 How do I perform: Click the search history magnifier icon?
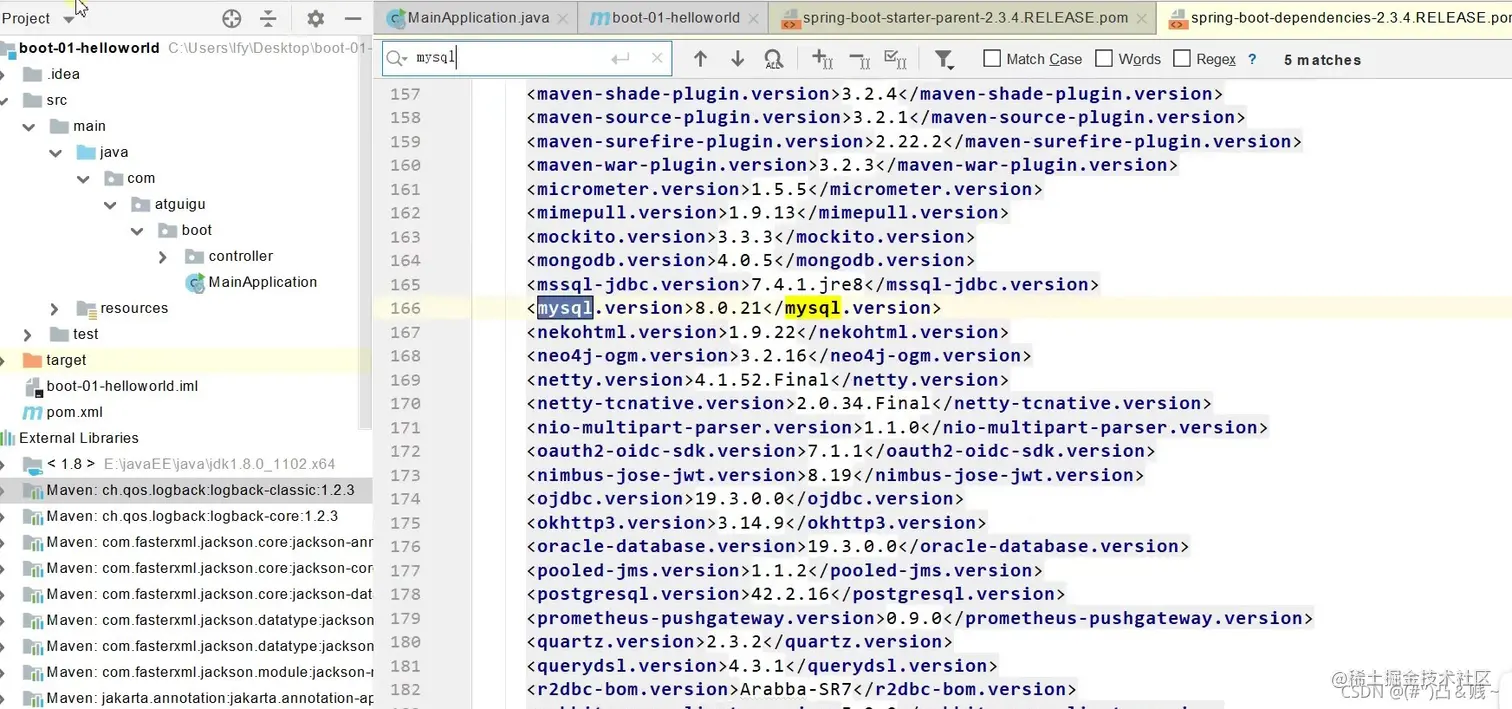click(397, 59)
